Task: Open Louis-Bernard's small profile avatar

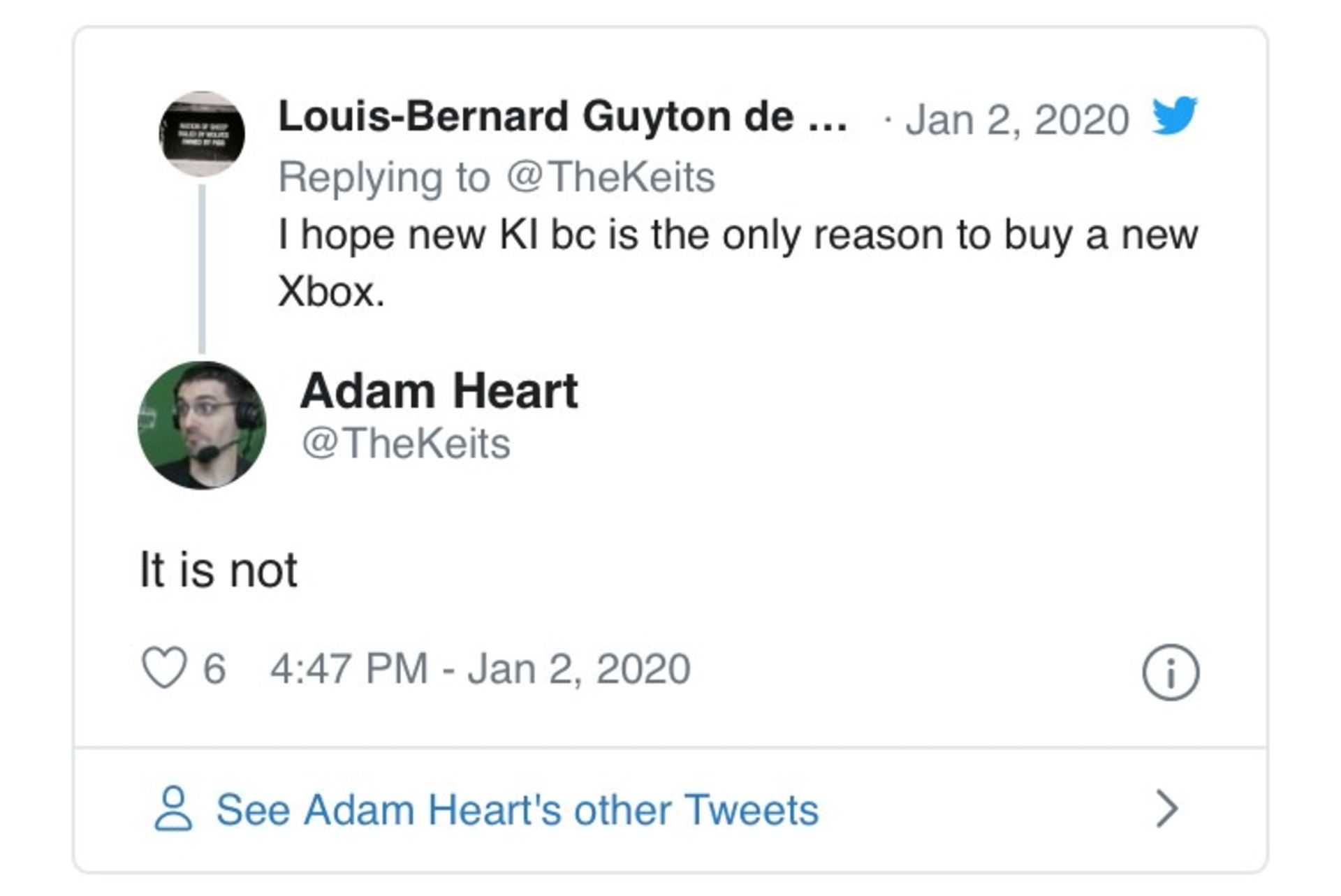Action: point(202,133)
